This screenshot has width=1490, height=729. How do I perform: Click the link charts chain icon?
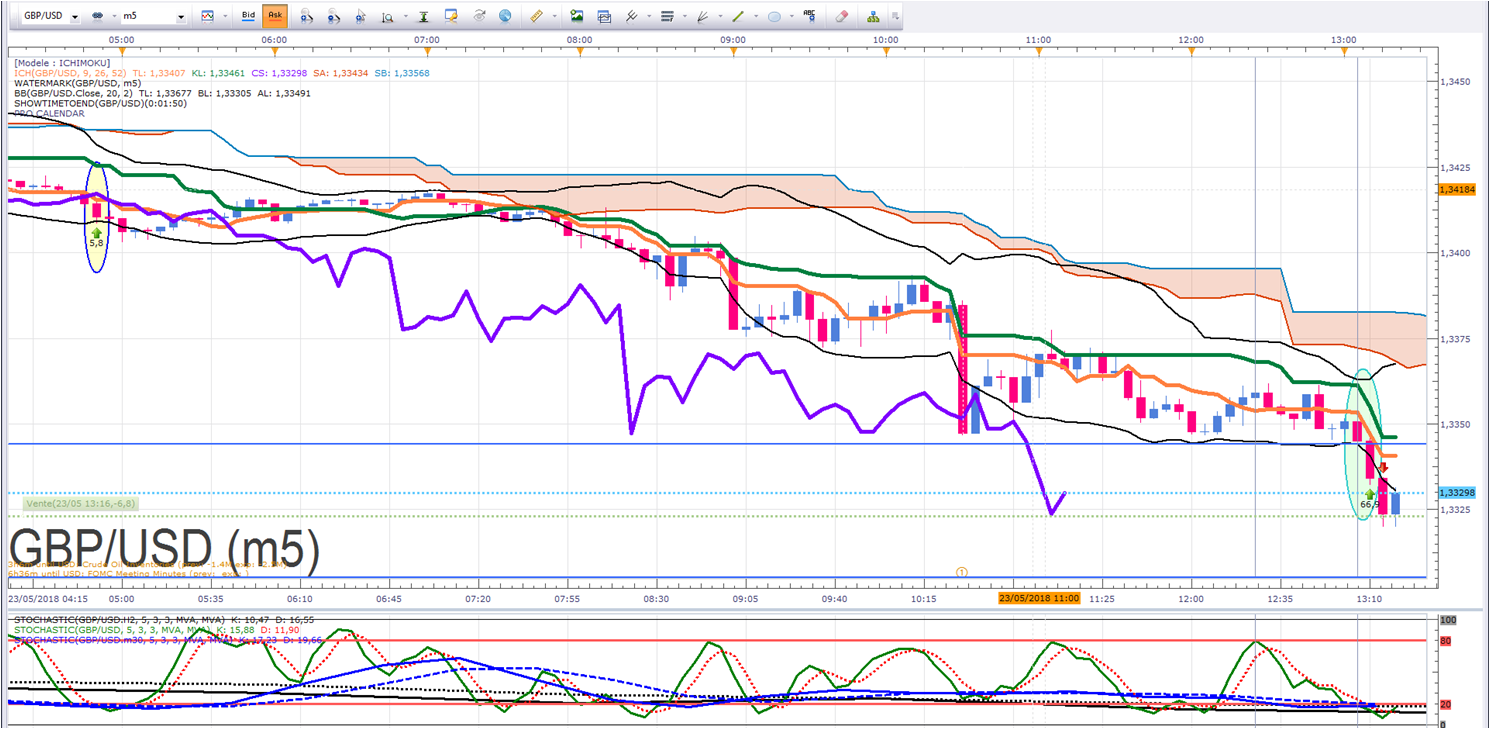tap(98, 17)
